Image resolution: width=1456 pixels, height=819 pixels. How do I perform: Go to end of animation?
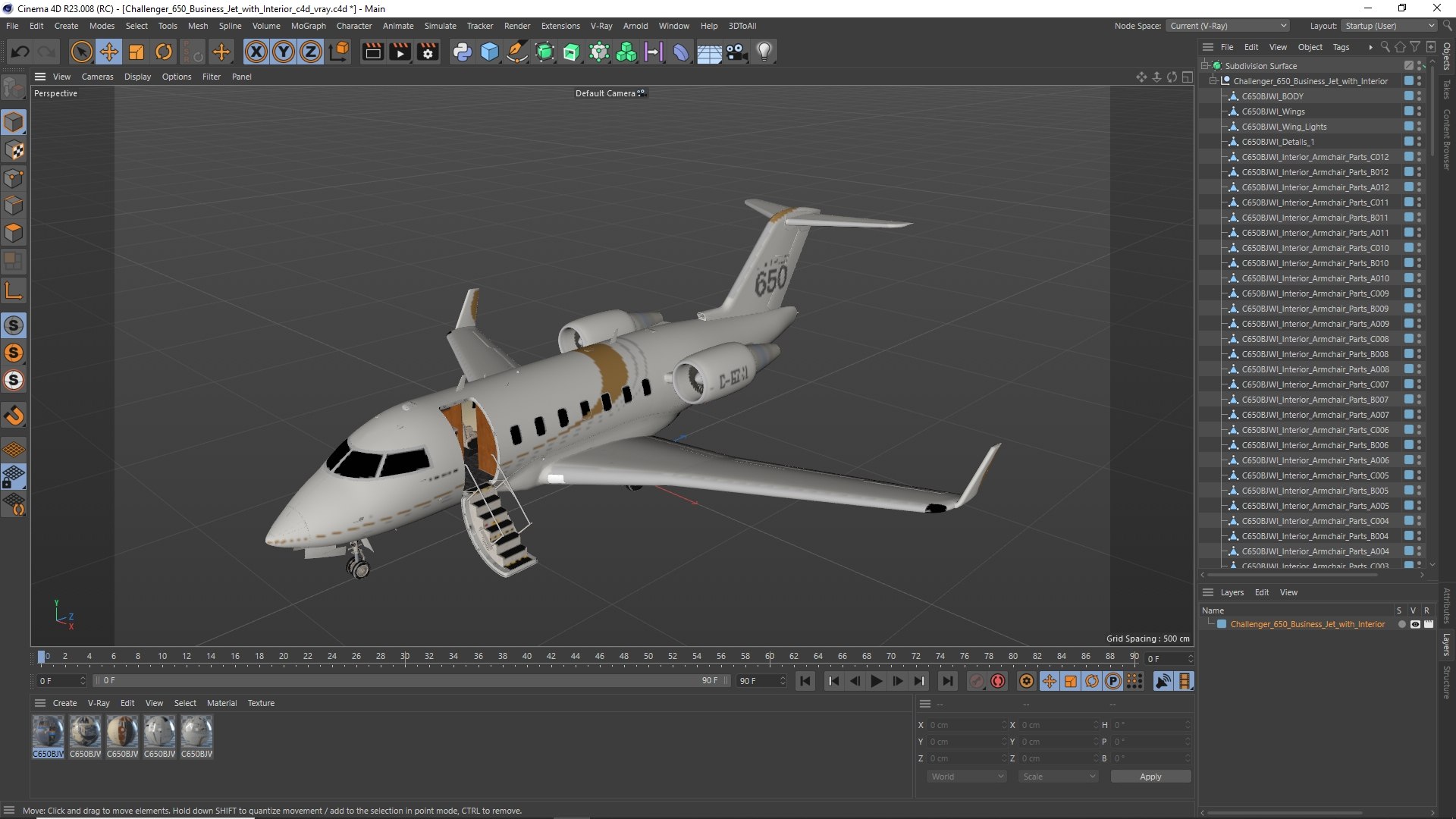947,681
